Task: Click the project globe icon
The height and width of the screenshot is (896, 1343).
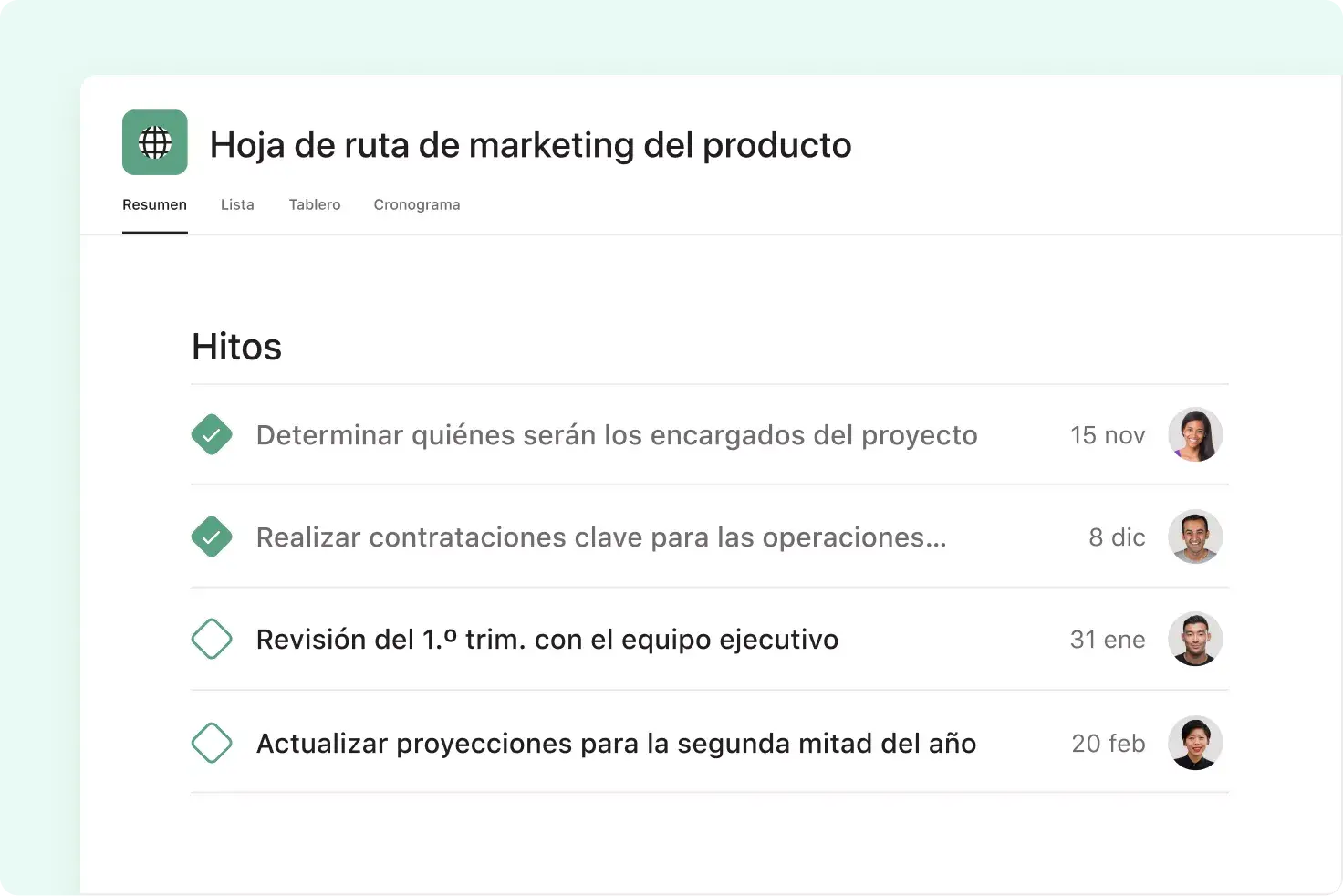Action: click(154, 142)
